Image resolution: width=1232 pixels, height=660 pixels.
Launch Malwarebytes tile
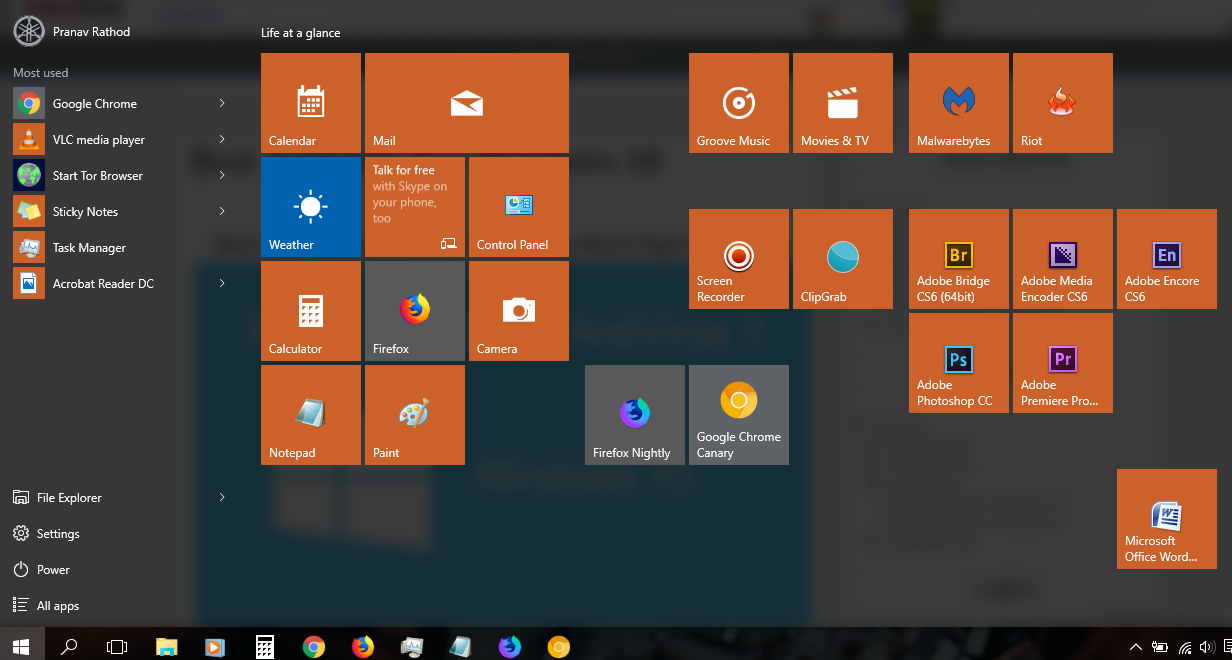959,103
